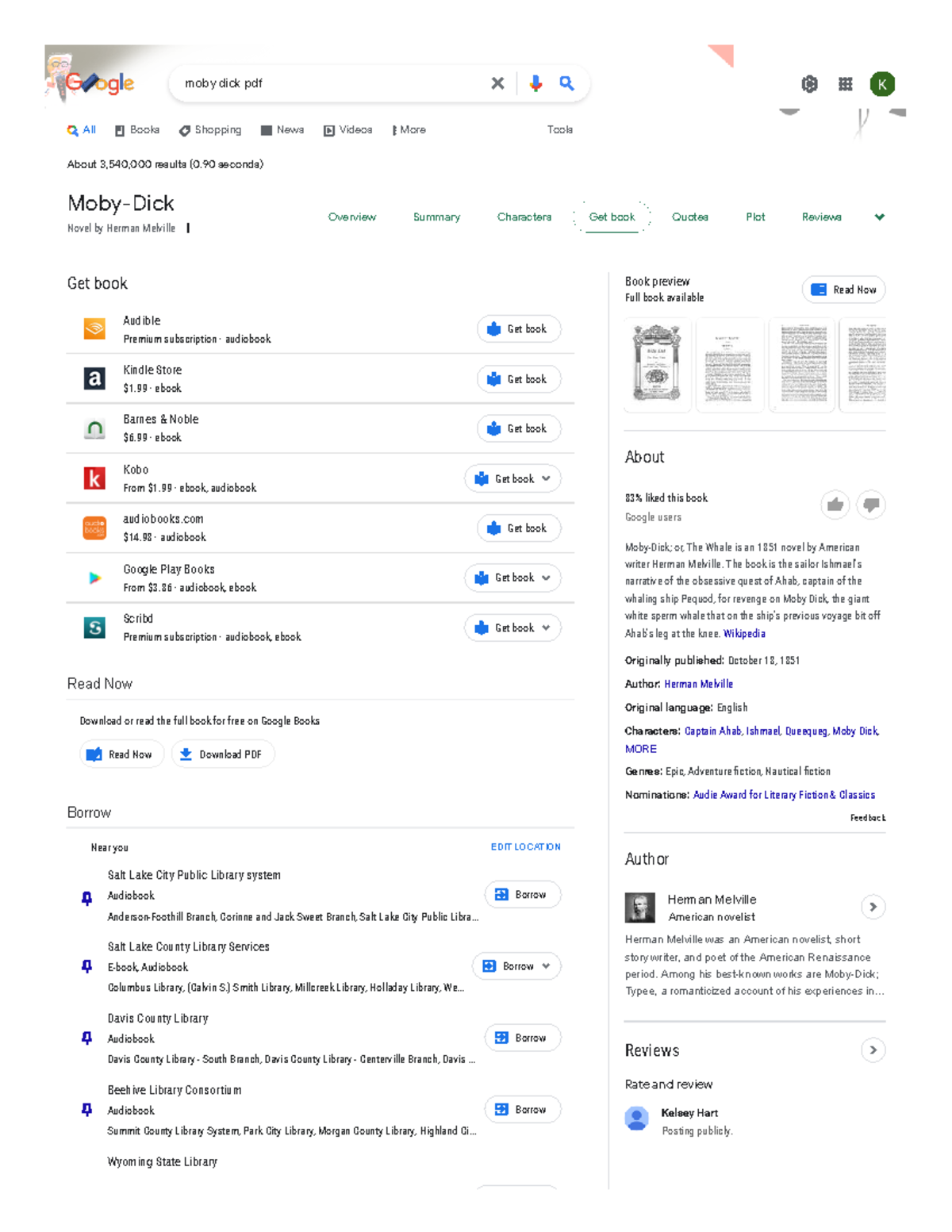952x1232 pixels.
Task: Open the book cover preview thumbnail
Action: (x=657, y=365)
